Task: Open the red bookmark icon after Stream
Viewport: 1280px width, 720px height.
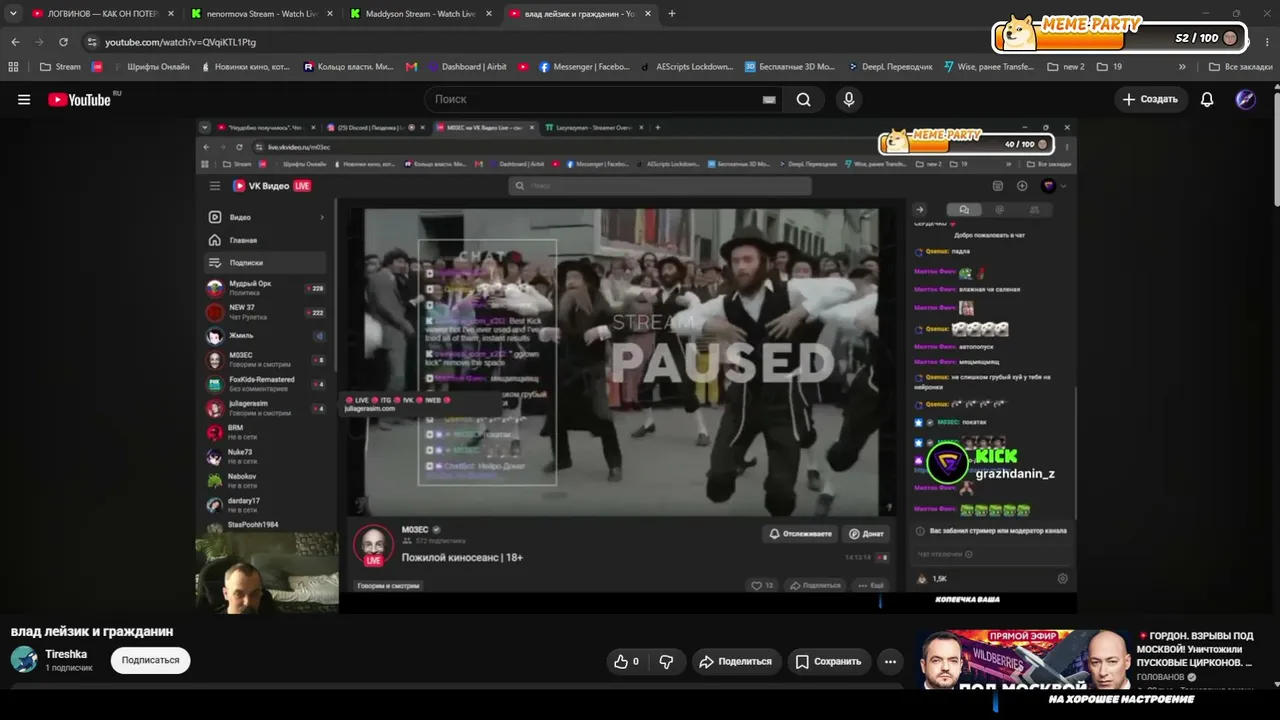Action: [x=97, y=67]
